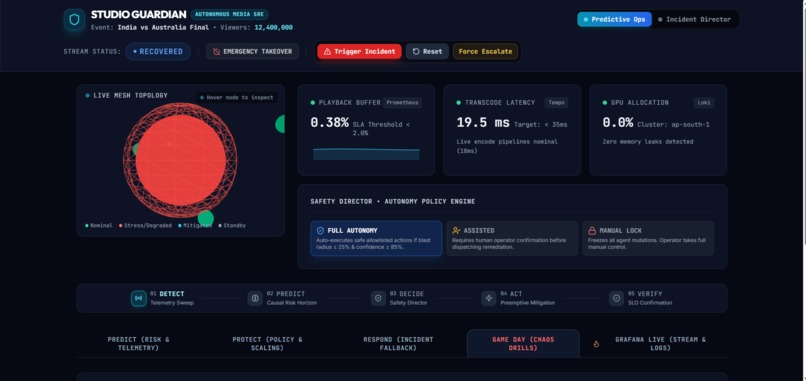Click the Studio Guardian shield logo icon

click(x=75, y=20)
